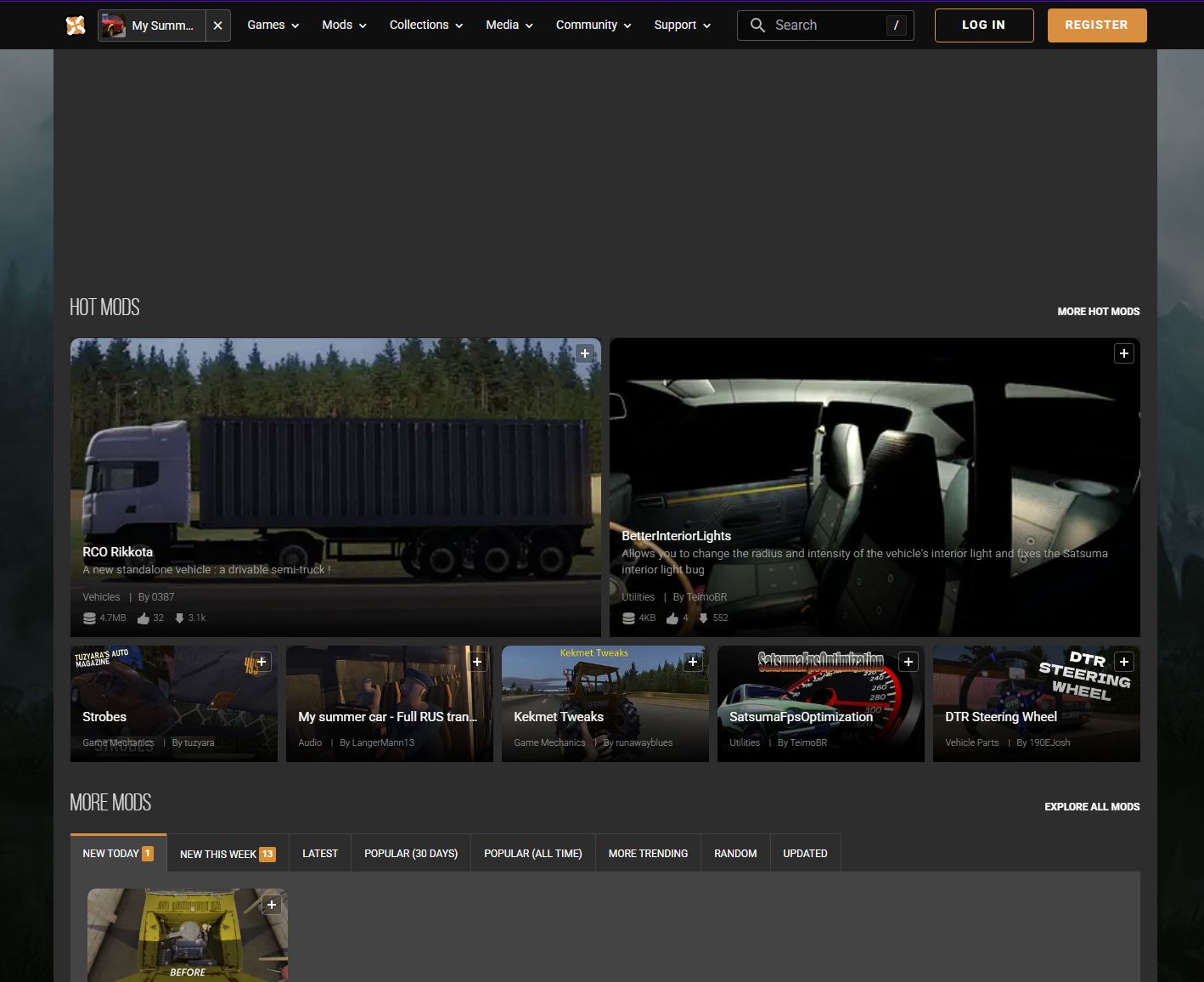Screen dimensions: 1204x982
Task: Click RCO Rikkota file size icon
Action: click(89, 618)
